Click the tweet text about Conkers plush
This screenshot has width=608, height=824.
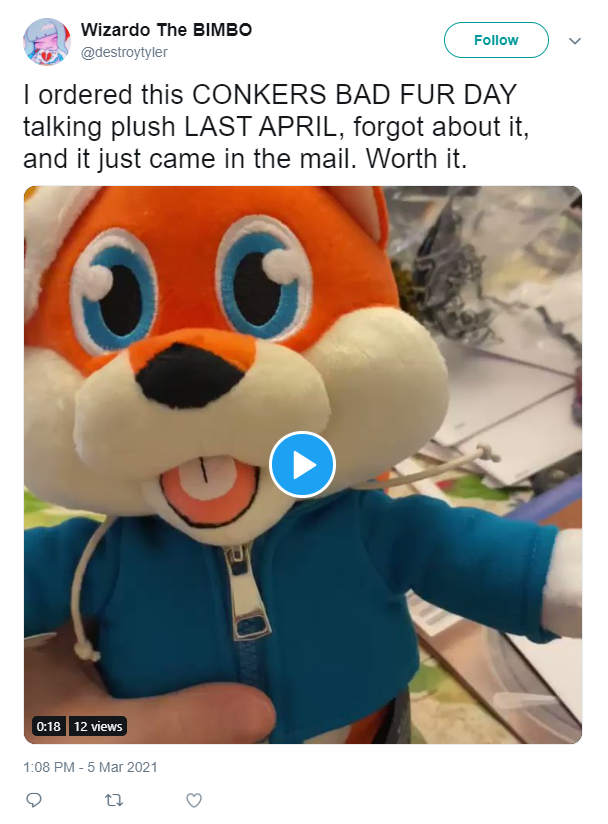click(x=276, y=127)
